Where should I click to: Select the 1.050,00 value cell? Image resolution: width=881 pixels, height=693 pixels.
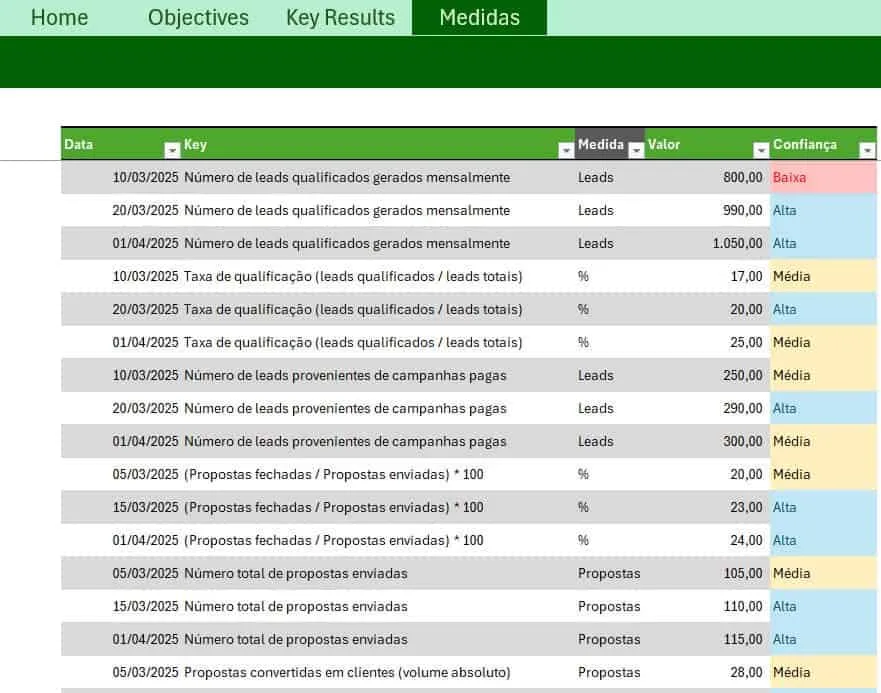click(707, 243)
